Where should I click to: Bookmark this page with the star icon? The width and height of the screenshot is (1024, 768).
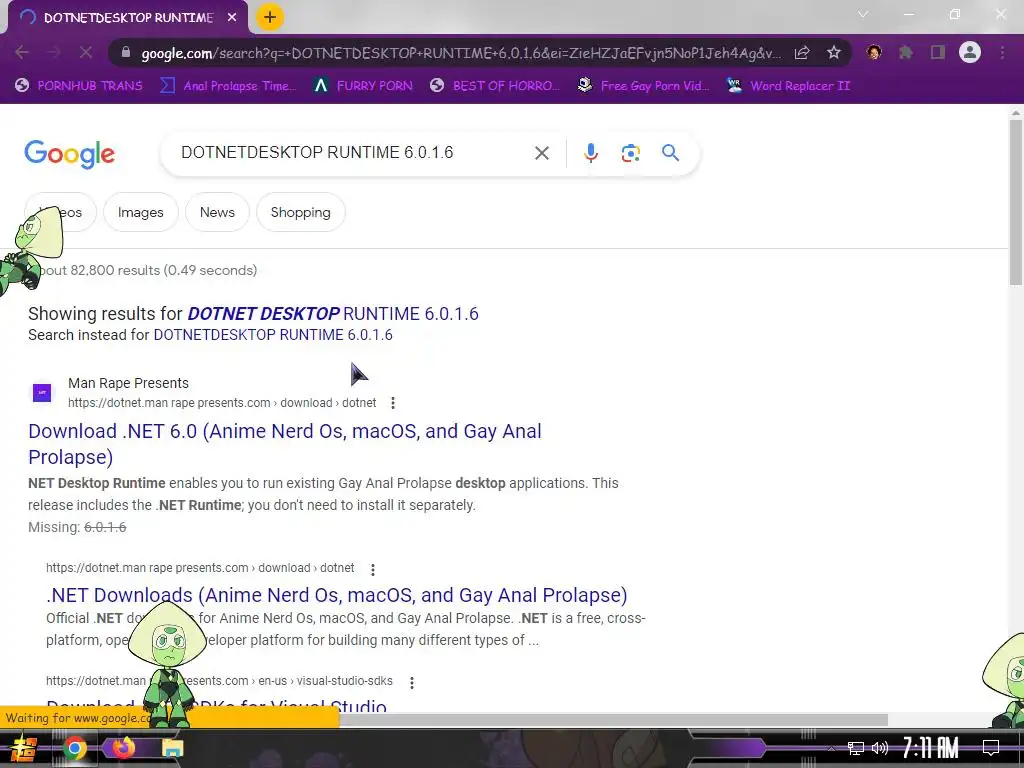pos(833,52)
